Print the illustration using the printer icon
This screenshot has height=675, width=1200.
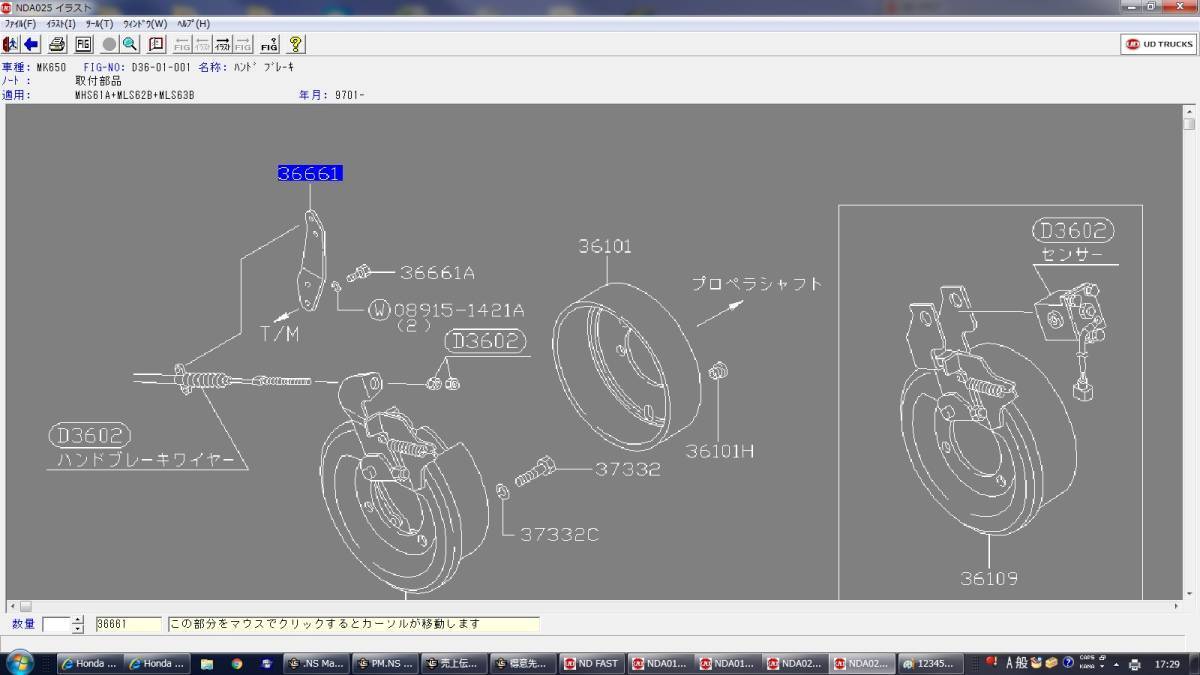pyautogui.click(x=58, y=44)
